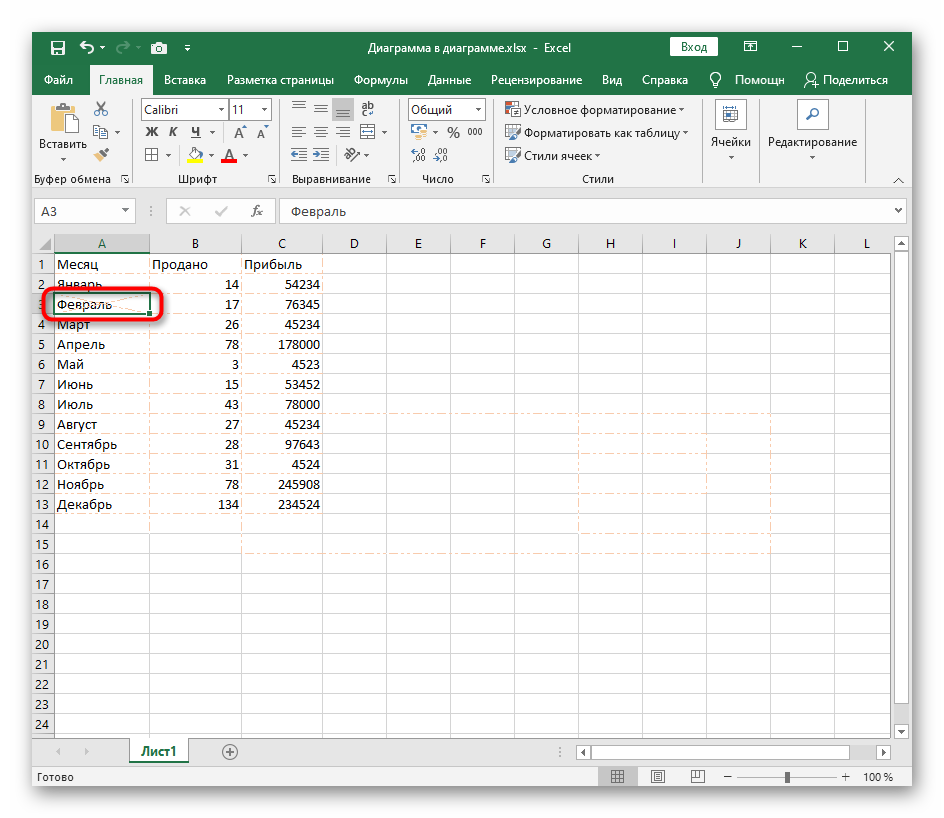Click the fill color paint bucket
This screenshot has height=818, width=944.
(x=196, y=155)
